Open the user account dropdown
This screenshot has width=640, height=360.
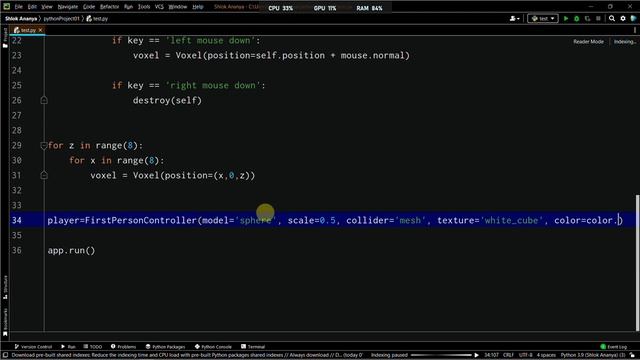coord(515,18)
